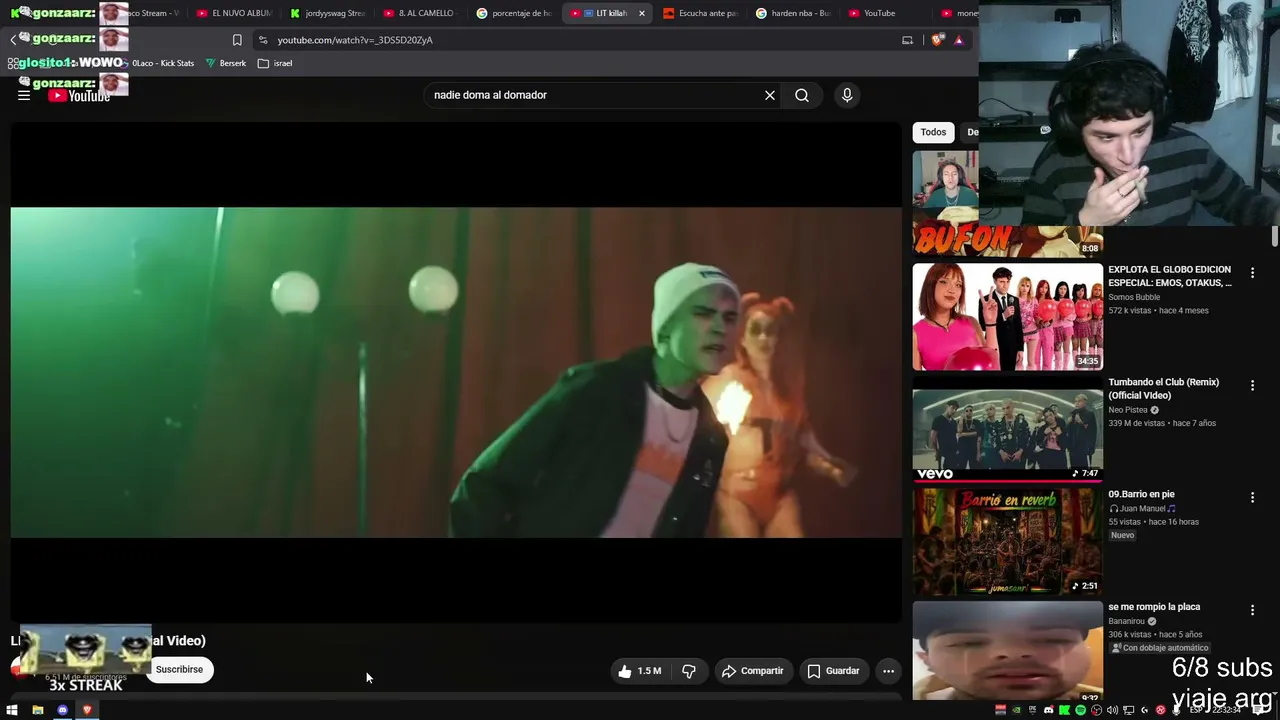Switch to the 'Escucha ante' SoundCloud tab
The image size is (1280, 720).
tap(700, 13)
